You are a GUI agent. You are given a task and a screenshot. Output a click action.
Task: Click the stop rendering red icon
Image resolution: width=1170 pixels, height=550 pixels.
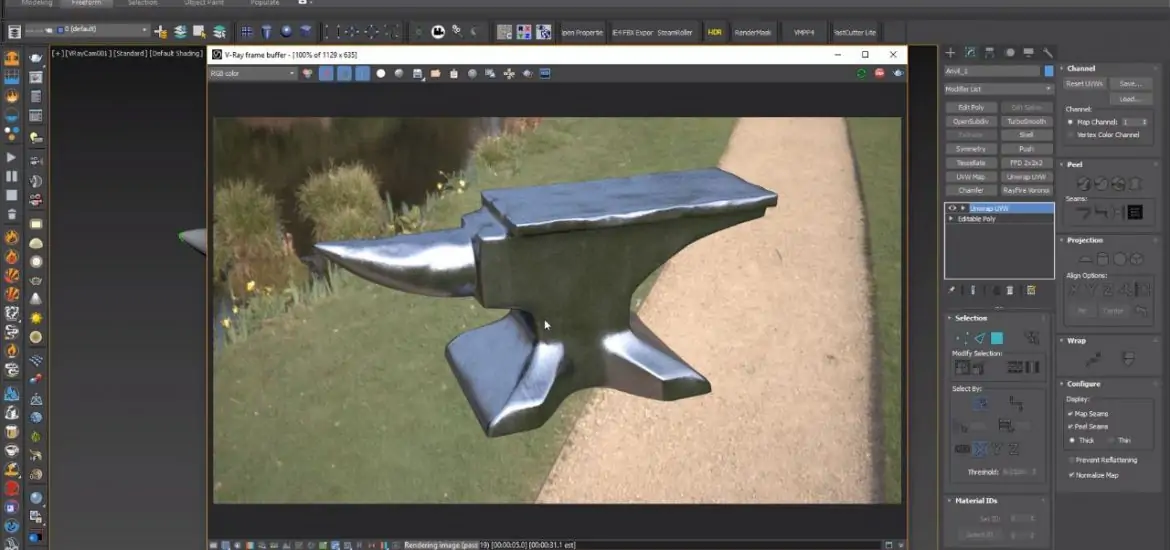pos(880,73)
